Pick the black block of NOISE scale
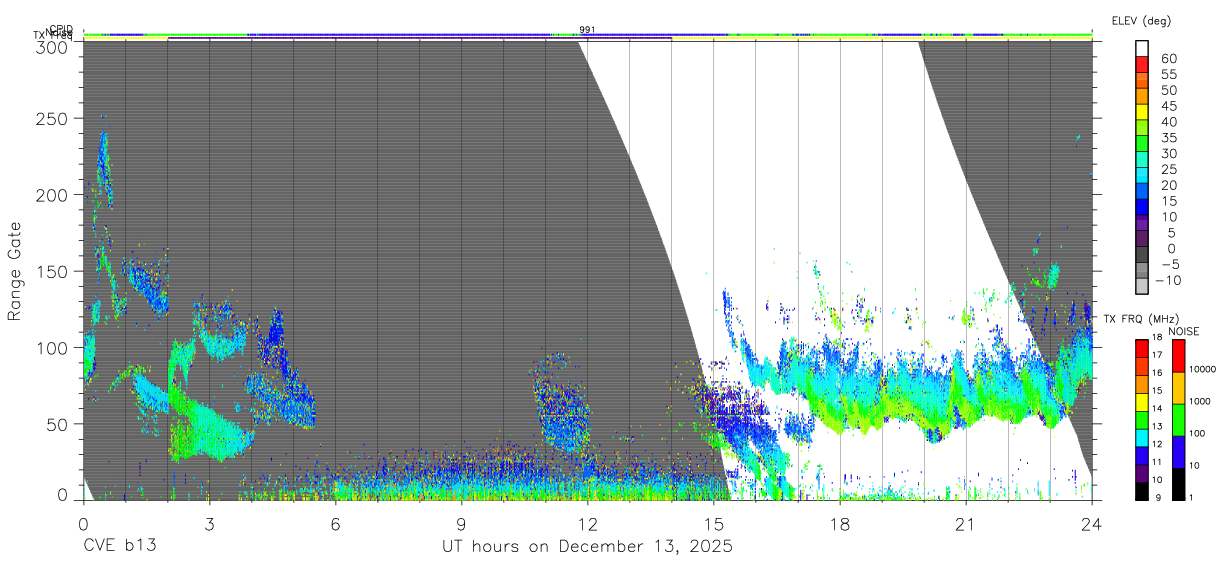 (x=1178, y=484)
